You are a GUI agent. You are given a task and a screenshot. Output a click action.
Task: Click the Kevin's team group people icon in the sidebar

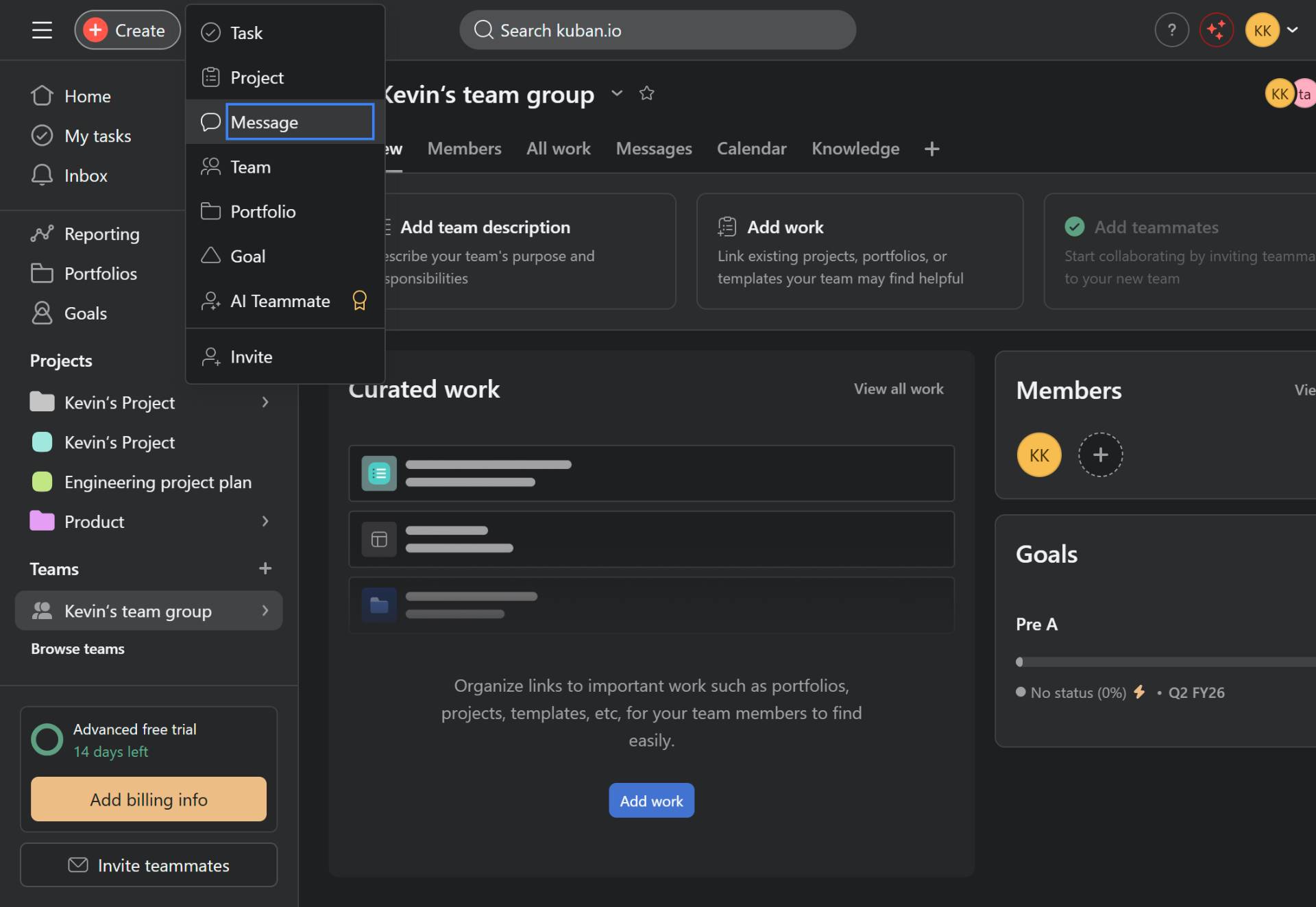pos(42,610)
